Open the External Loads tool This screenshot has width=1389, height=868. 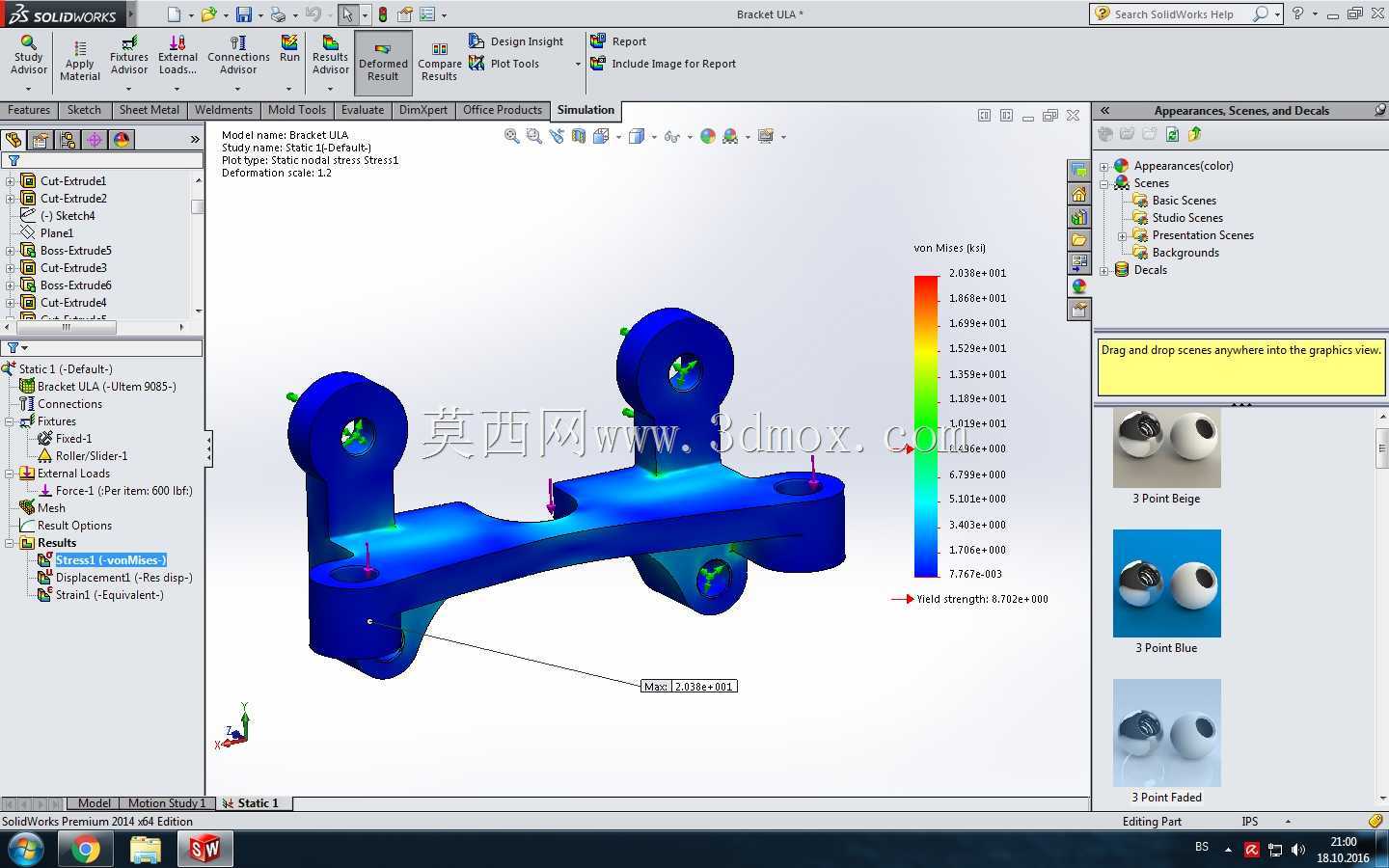pos(177,55)
